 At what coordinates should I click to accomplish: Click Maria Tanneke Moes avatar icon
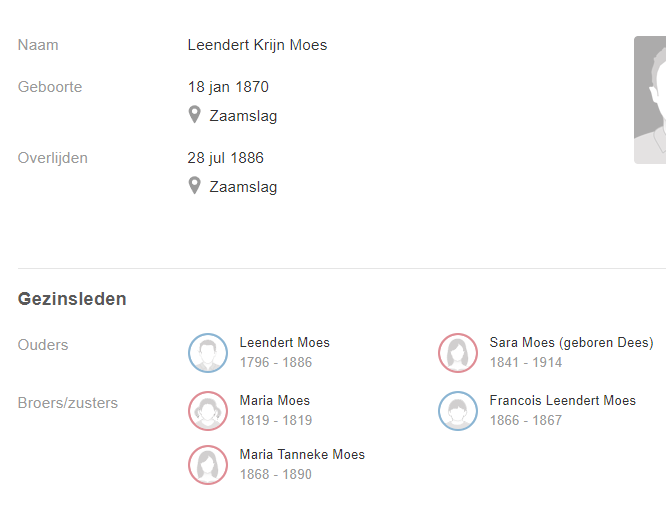click(208, 465)
